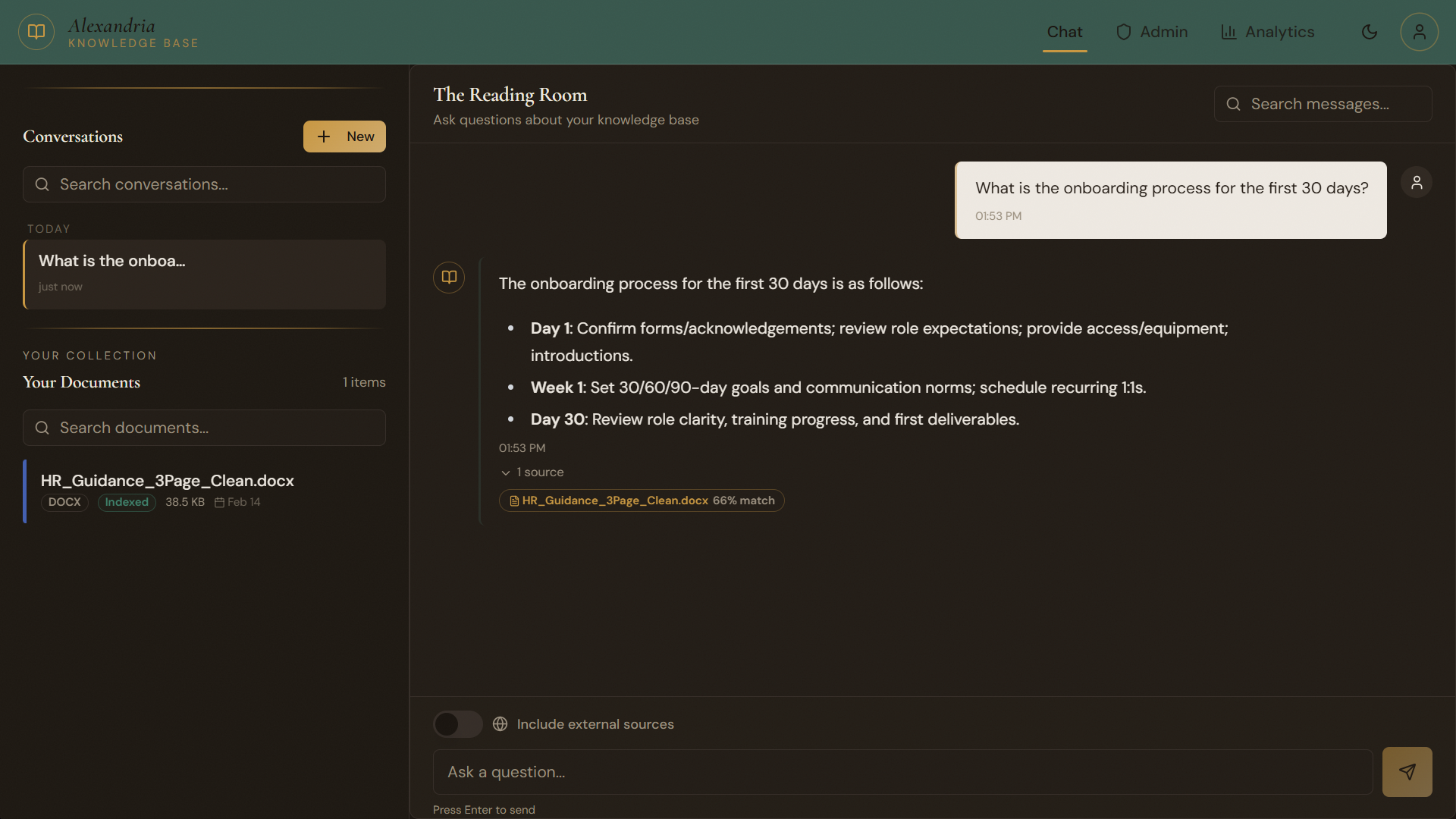Click magnifier icon in Search messages
This screenshot has width=1456, height=819.
(x=1234, y=104)
